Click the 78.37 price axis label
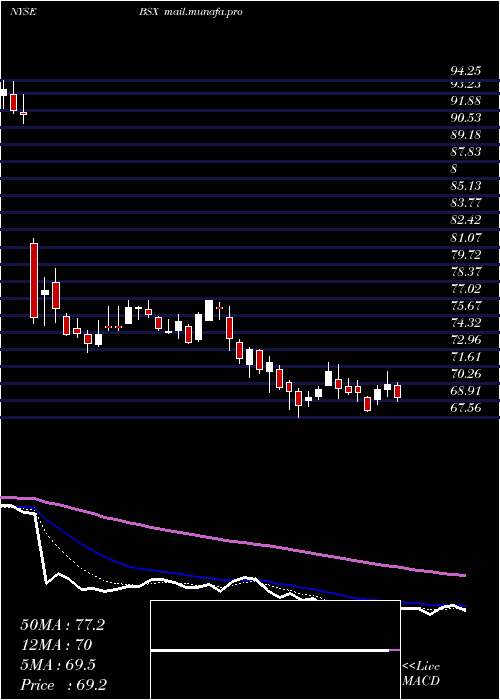The height and width of the screenshot is (700, 500). pos(466,271)
